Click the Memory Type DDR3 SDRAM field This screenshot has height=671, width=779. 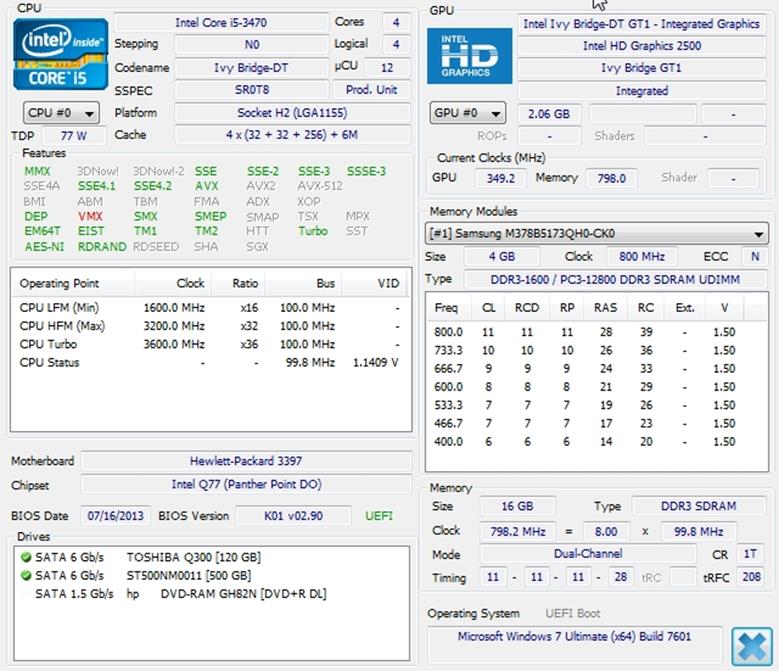[x=699, y=506]
